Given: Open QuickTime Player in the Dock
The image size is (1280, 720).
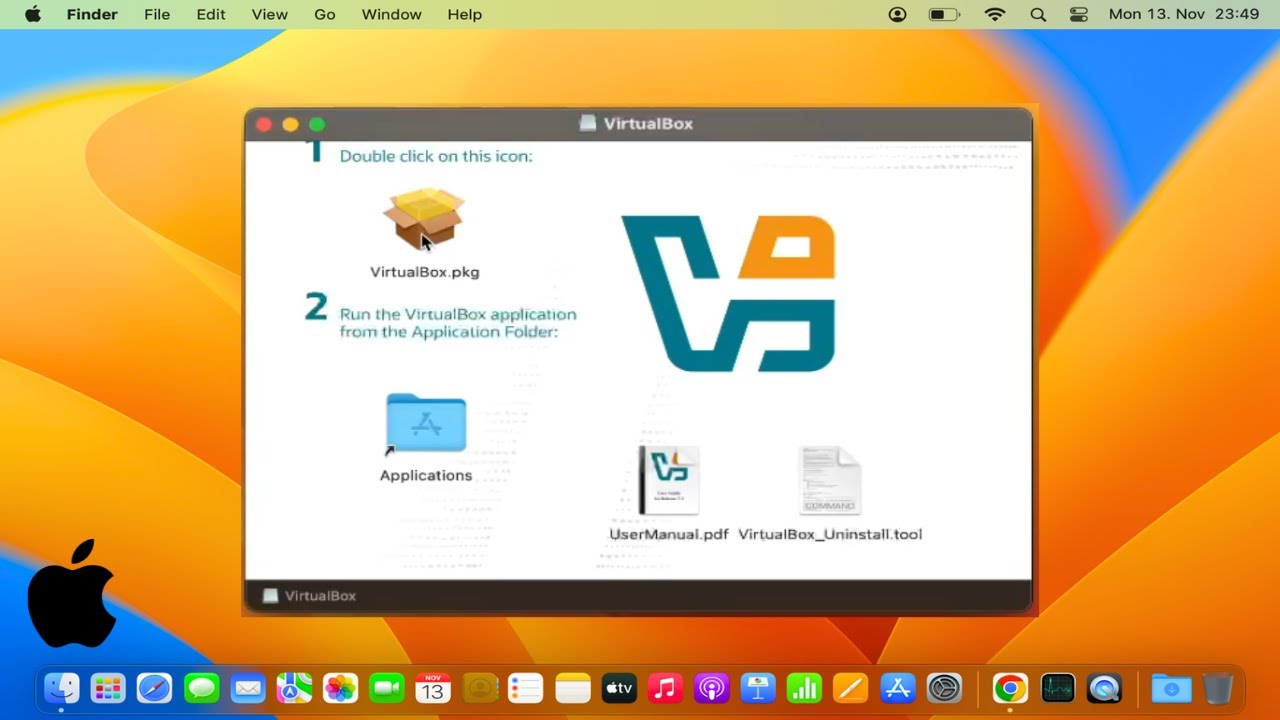Looking at the screenshot, I should [x=1104, y=689].
